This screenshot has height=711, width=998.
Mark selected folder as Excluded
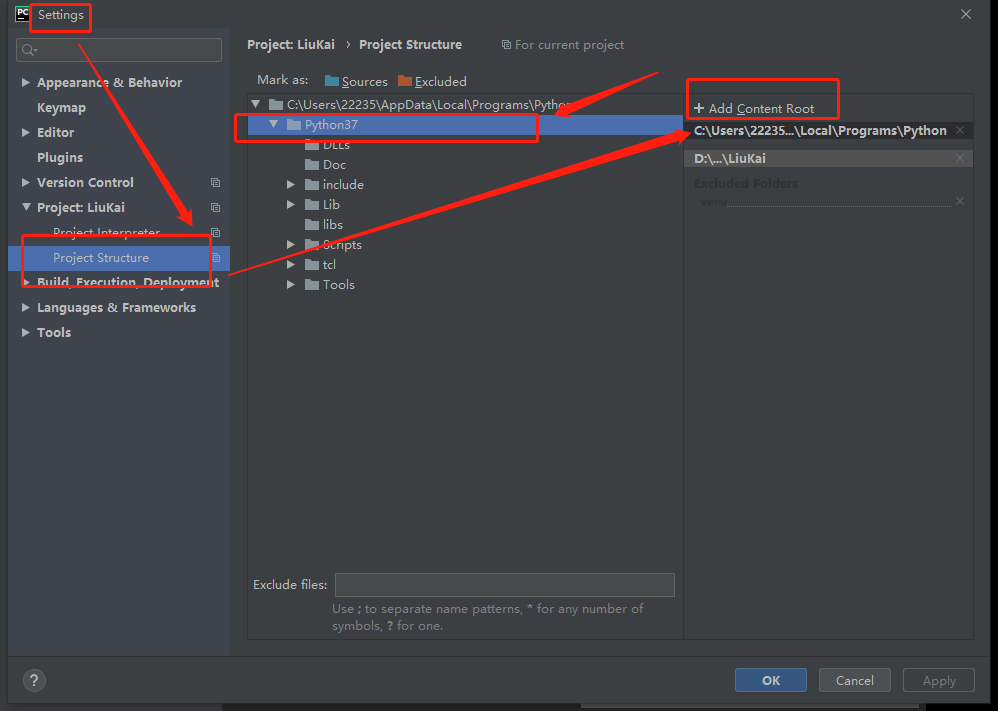pyautogui.click(x=432, y=81)
